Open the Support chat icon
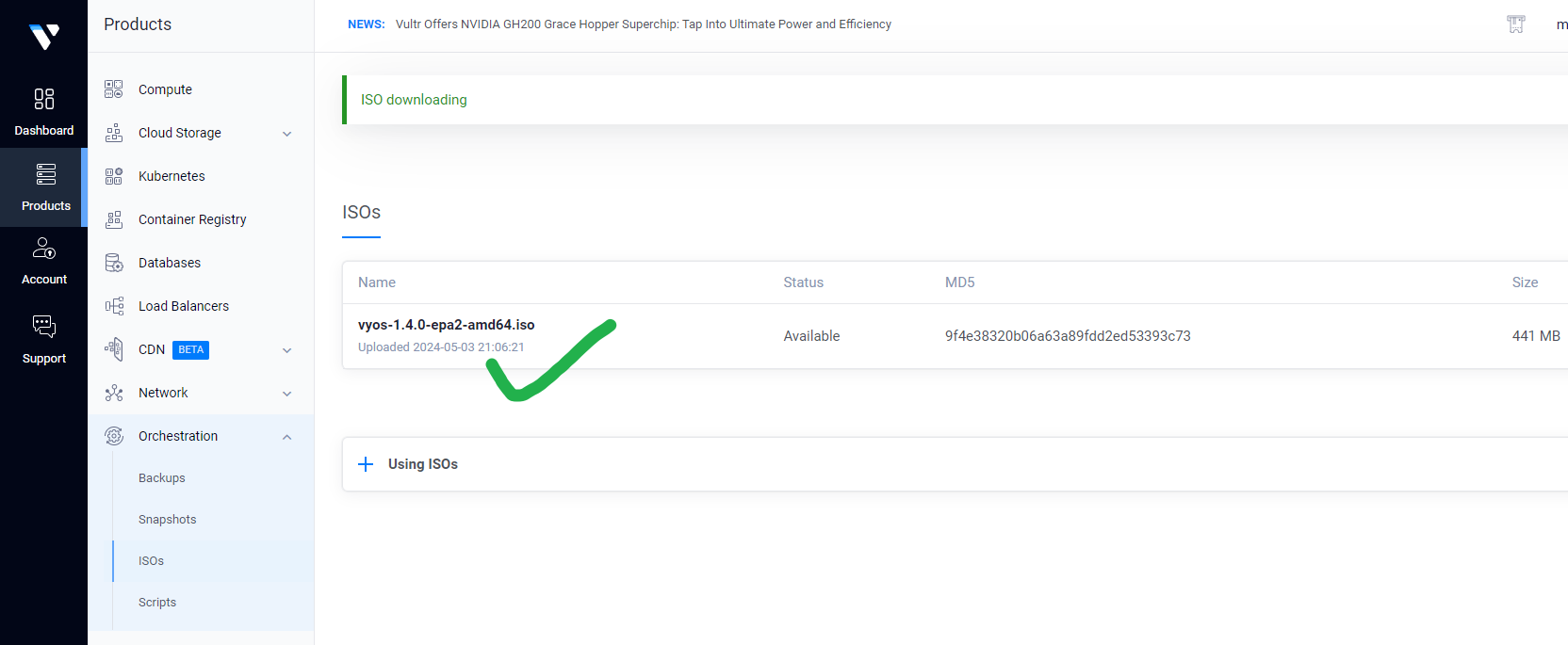 43,326
